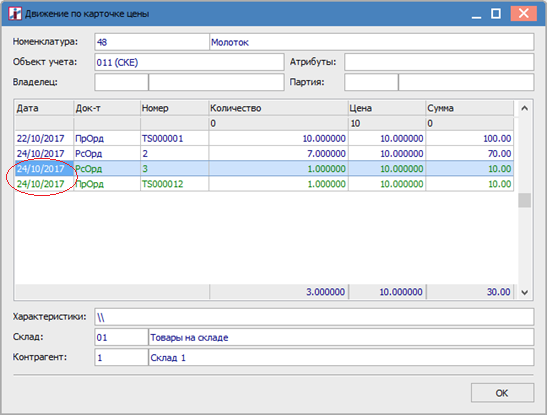The width and height of the screenshot is (549, 415).
Task: Confirm with the OK button
Action: pos(502,393)
